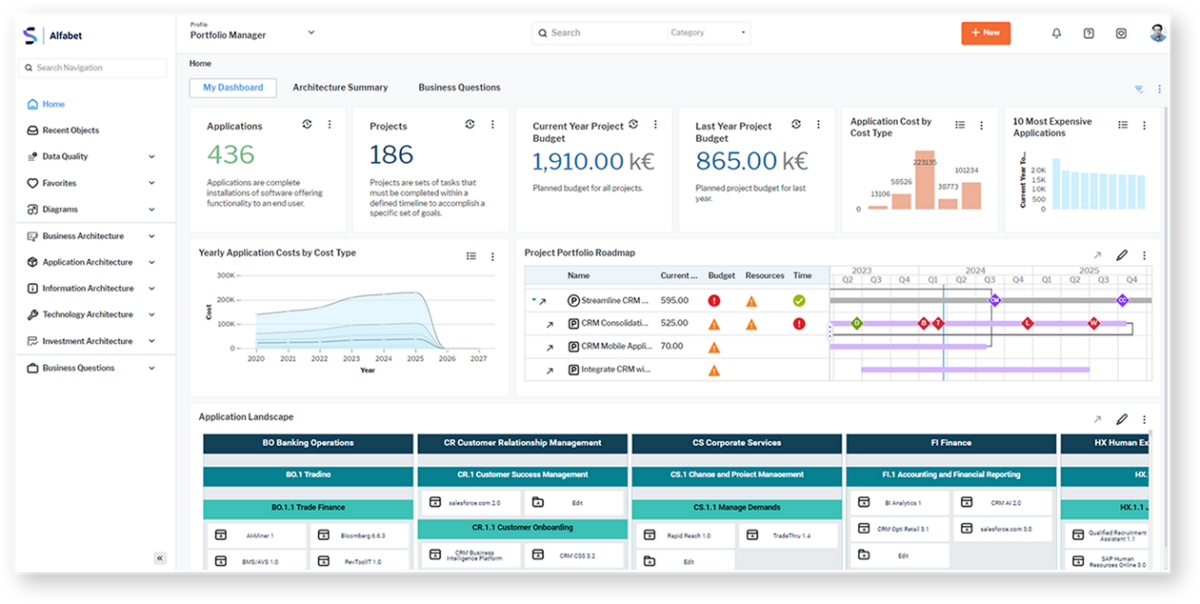Open CRM Consolidation row navigate arrow
The width and height of the screenshot is (1200, 604).
(548, 325)
